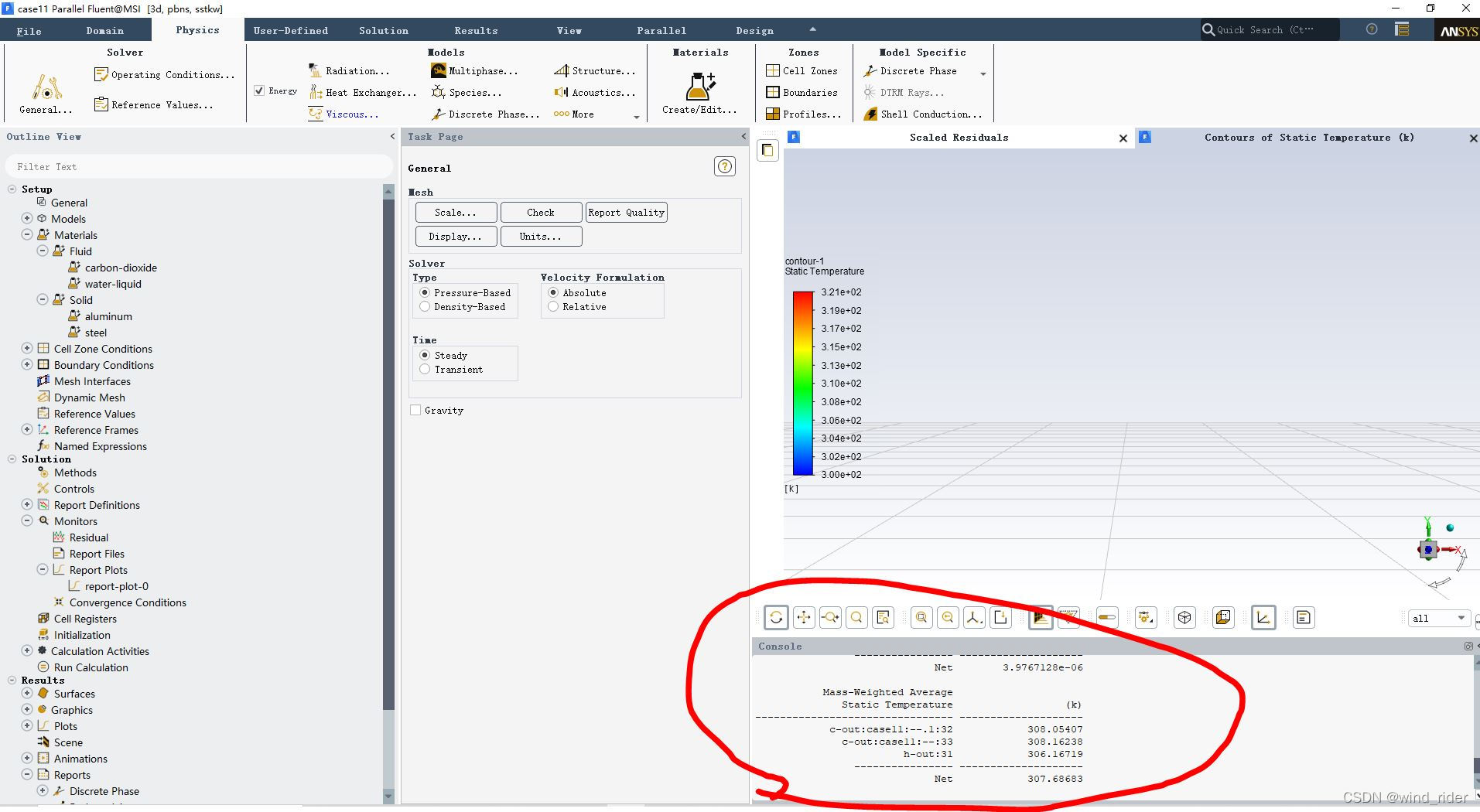Click the Units... button
Viewport: 1480px width, 812px height.
[x=541, y=236]
